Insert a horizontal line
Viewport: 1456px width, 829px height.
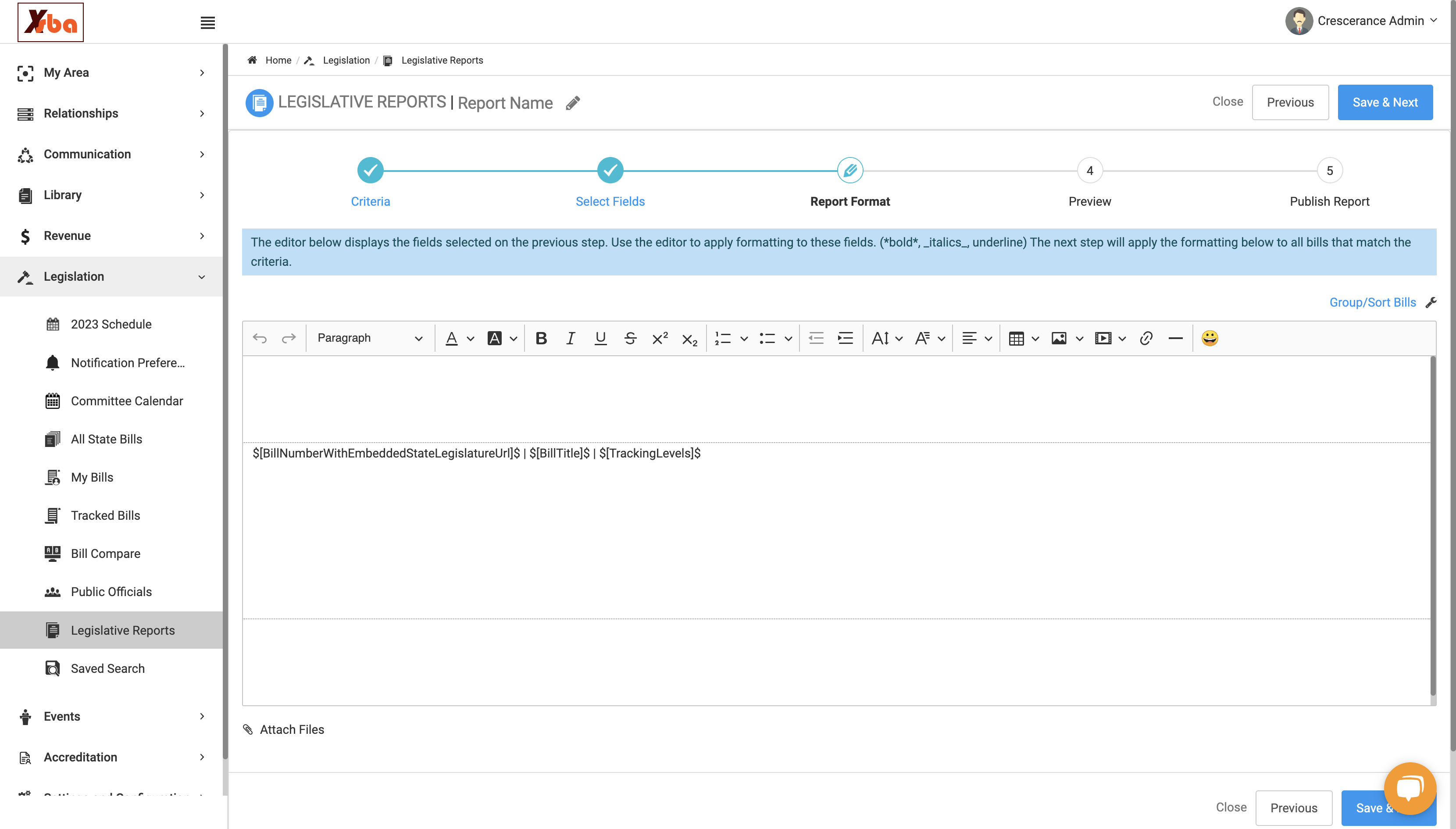point(1175,338)
